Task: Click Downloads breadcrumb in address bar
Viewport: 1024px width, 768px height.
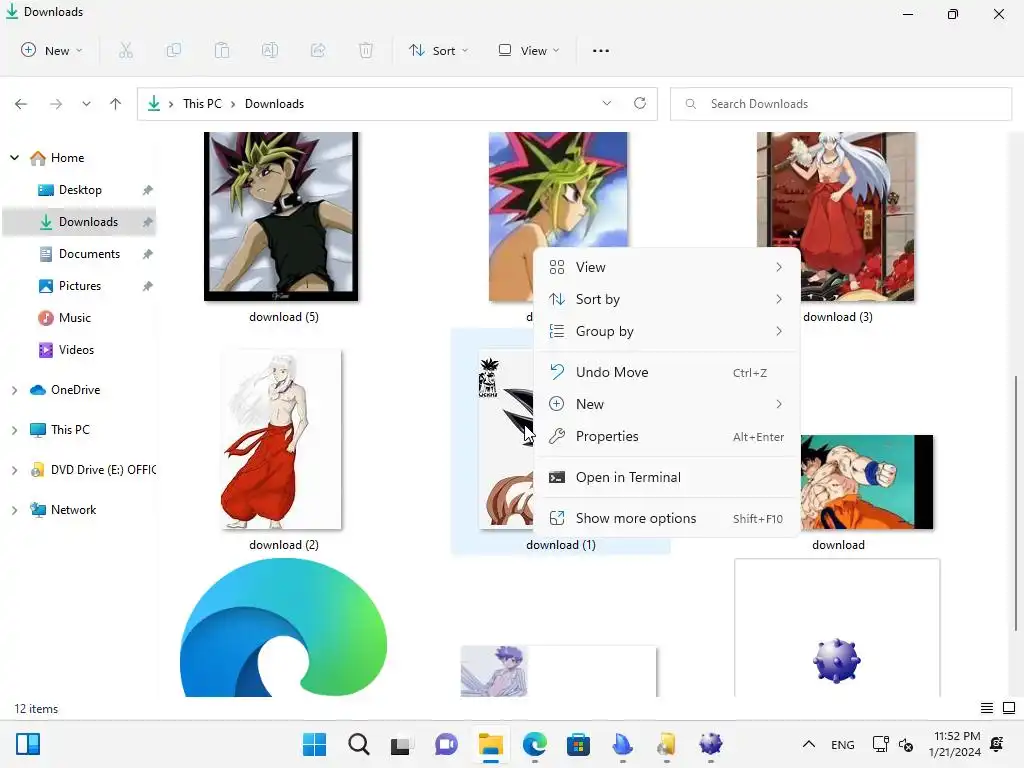Action: point(274,104)
